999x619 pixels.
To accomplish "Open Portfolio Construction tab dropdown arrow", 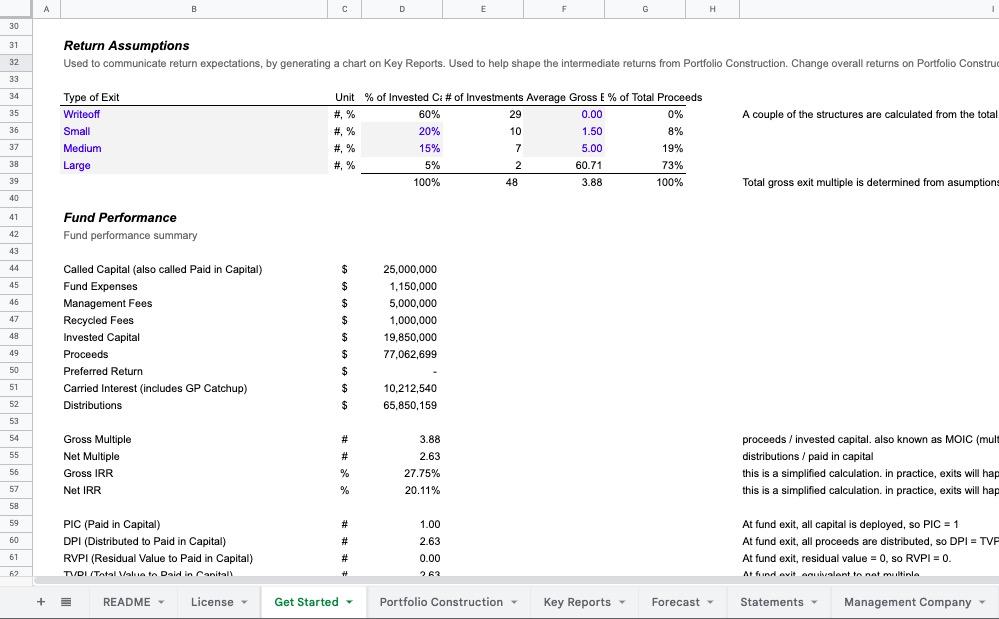I will click(513, 602).
